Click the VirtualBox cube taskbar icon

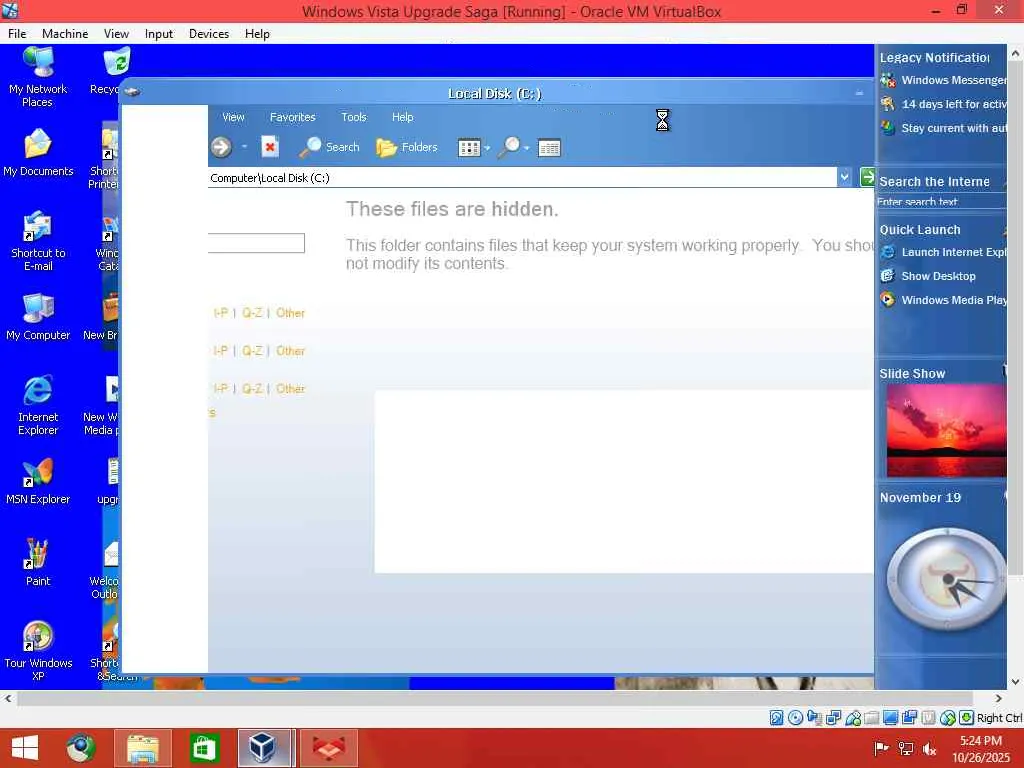[x=262, y=748]
